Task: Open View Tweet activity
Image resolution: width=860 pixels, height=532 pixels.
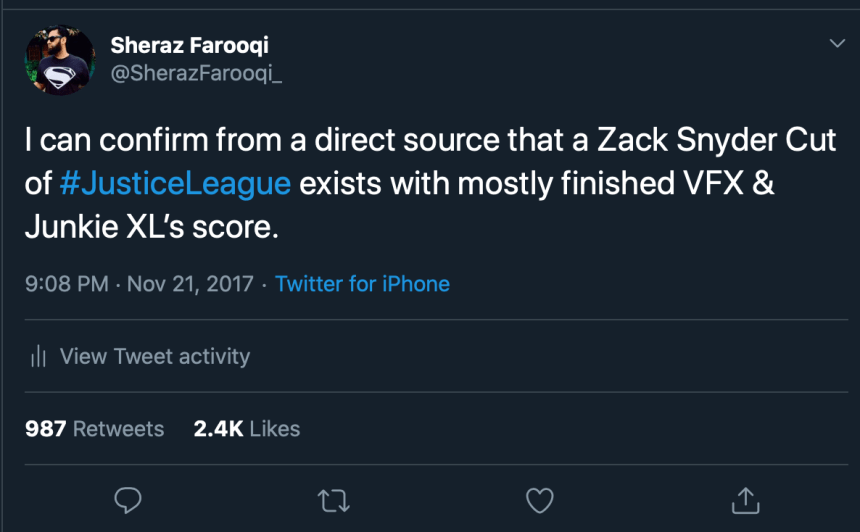Action: 154,356
